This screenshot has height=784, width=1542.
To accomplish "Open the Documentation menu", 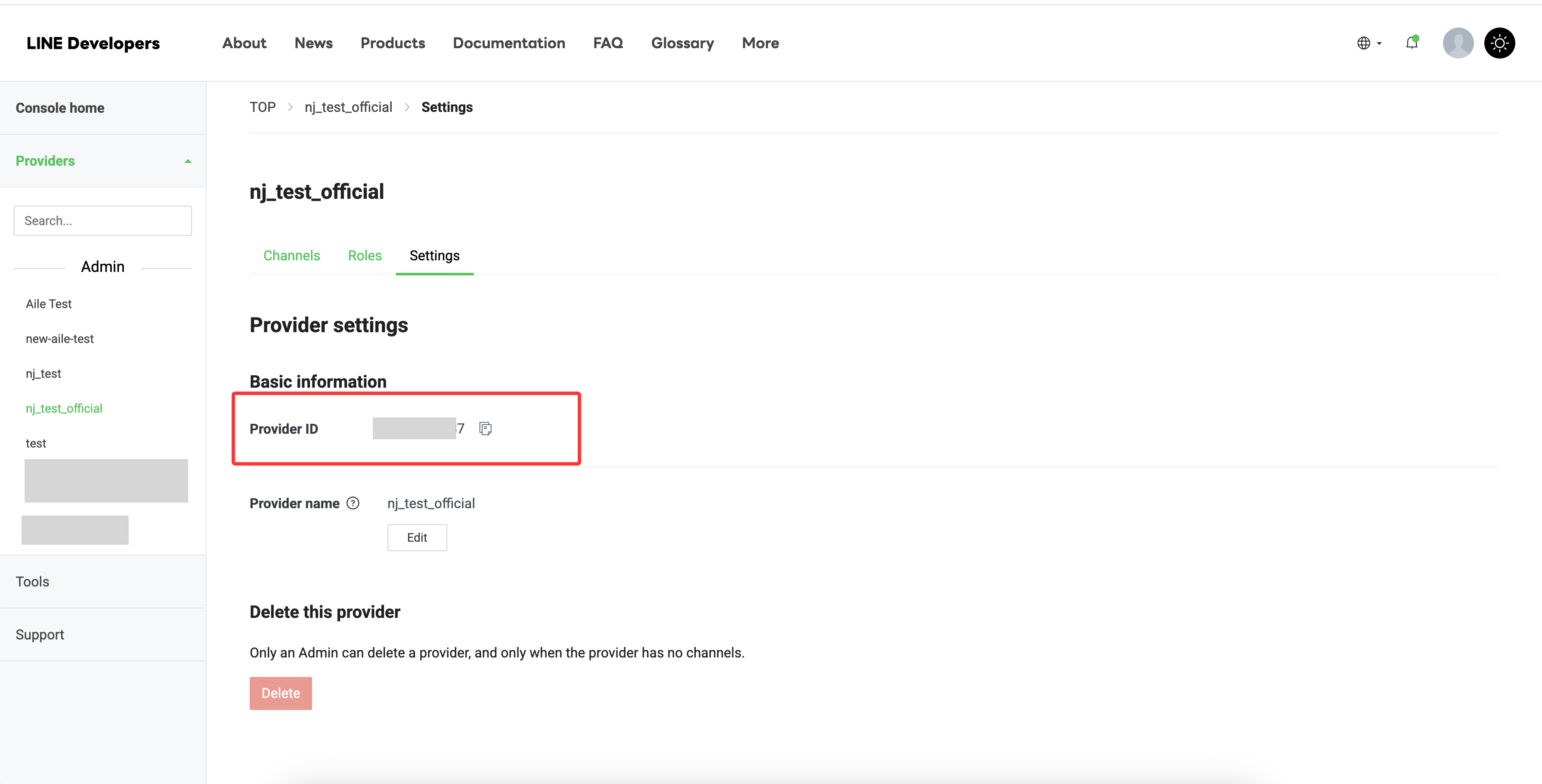I will click(509, 43).
